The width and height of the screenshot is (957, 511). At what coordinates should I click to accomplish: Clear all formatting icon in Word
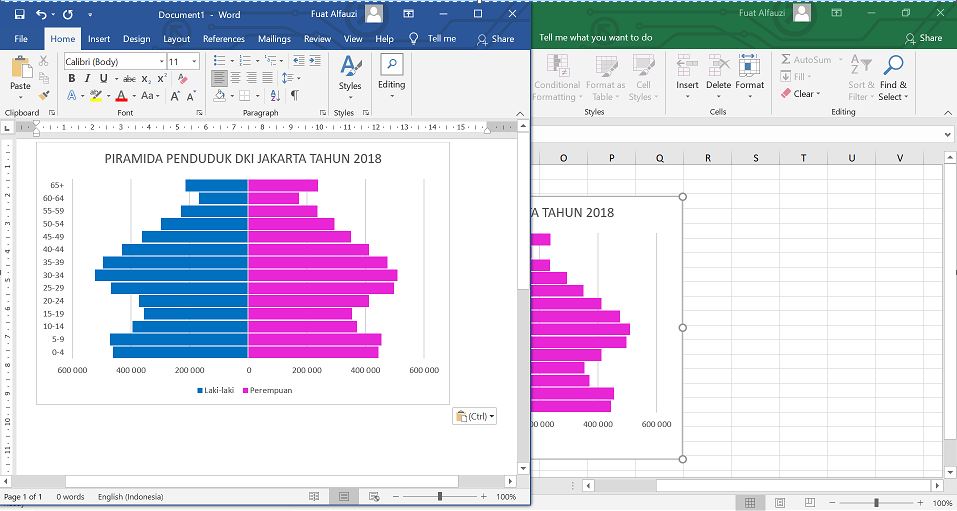pos(182,78)
